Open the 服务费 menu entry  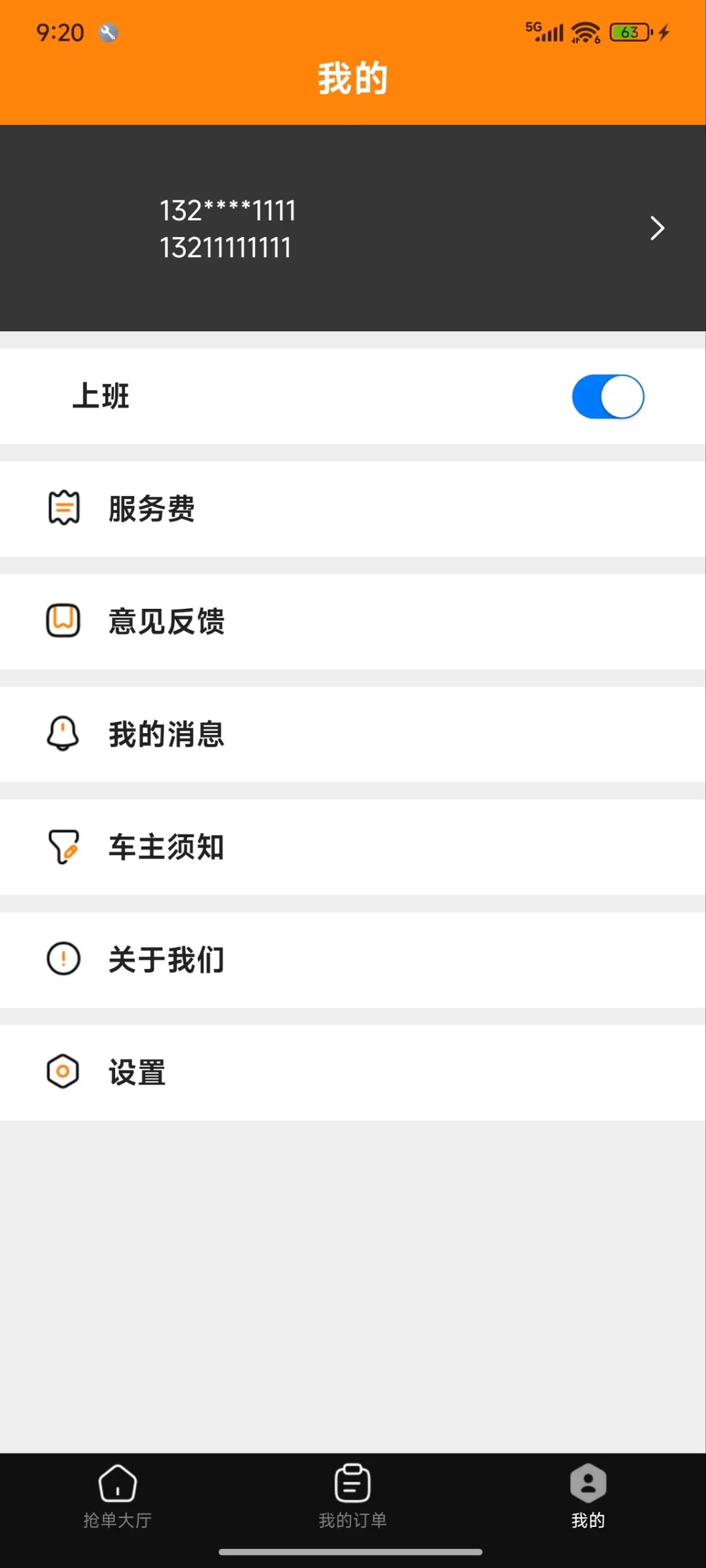pos(152,509)
